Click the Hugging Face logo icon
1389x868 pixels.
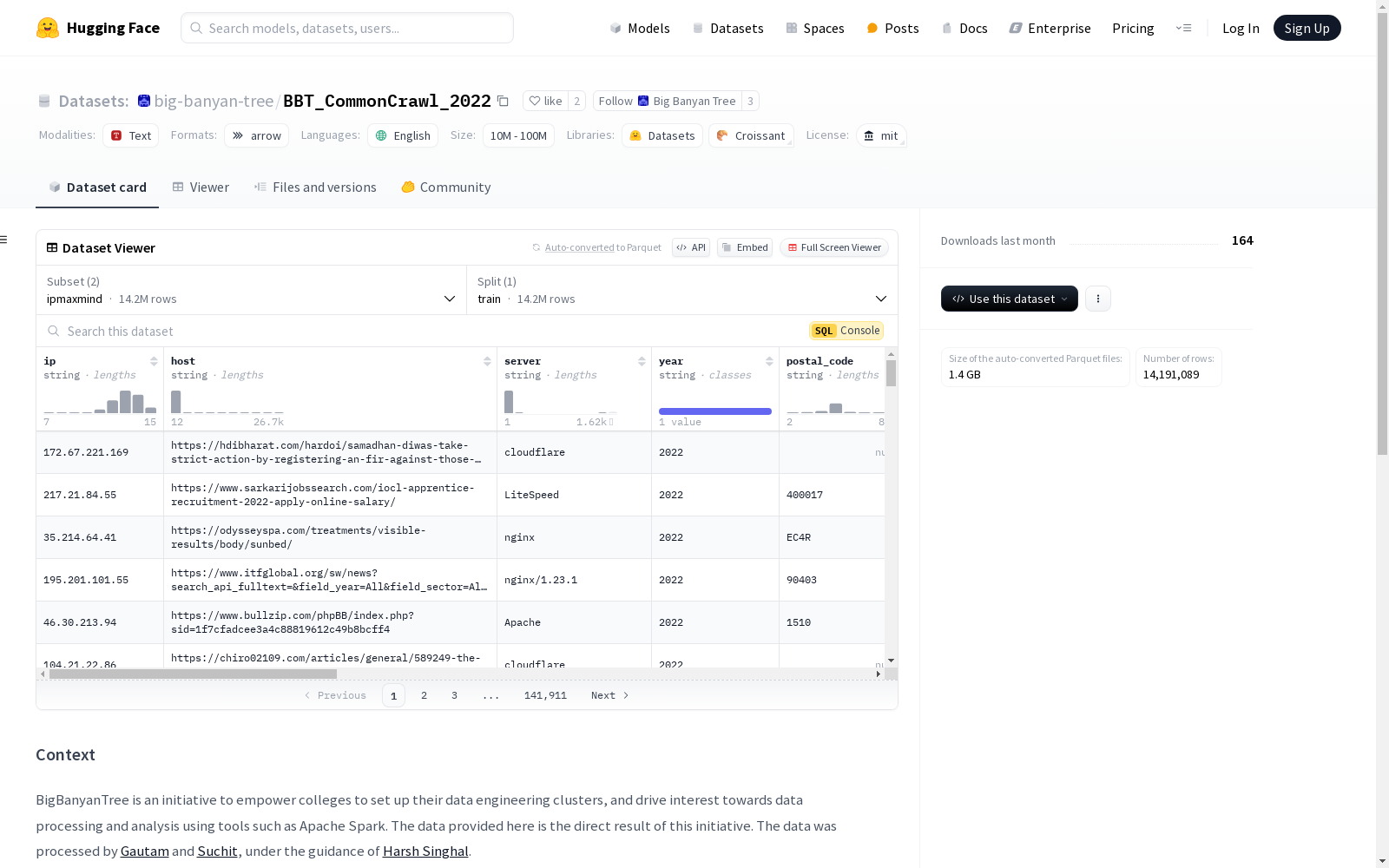[x=48, y=28]
